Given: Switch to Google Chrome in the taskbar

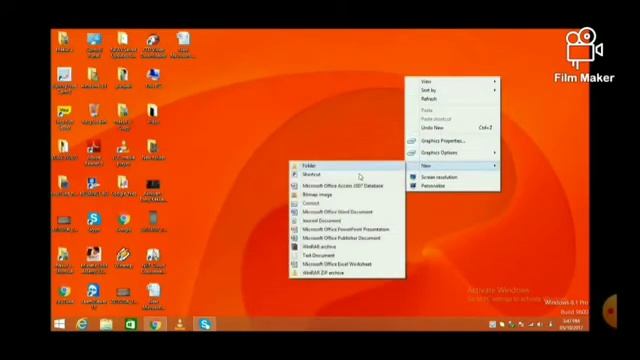Looking at the screenshot, I should pyautogui.click(x=155, y=324).
